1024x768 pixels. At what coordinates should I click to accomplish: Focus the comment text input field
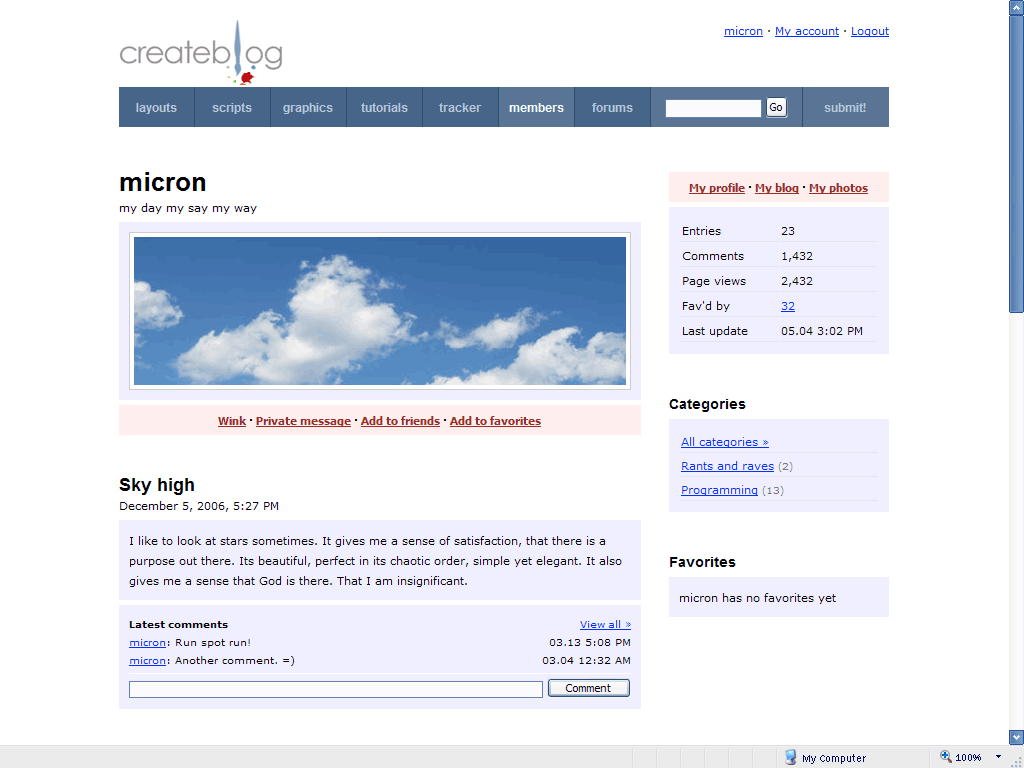click(336, 689)
